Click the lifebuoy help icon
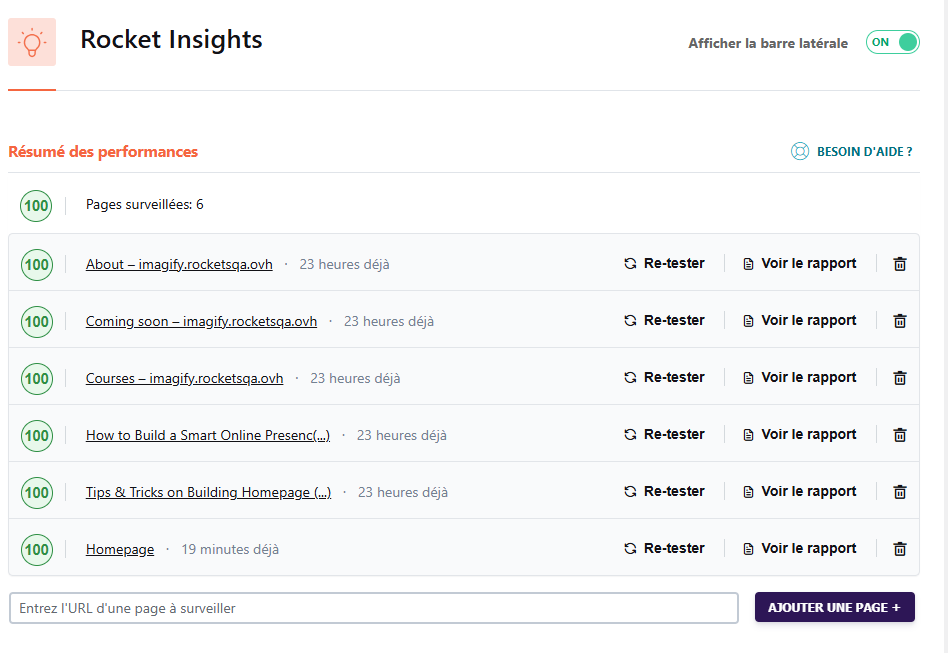Viewport: 948px width, 653px height. (800, 152)
